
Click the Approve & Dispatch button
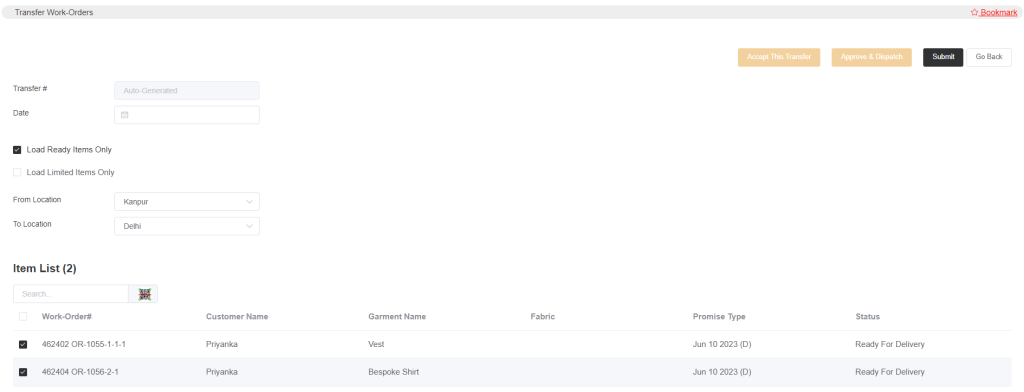pyautogui.click(x=872, y=57)
